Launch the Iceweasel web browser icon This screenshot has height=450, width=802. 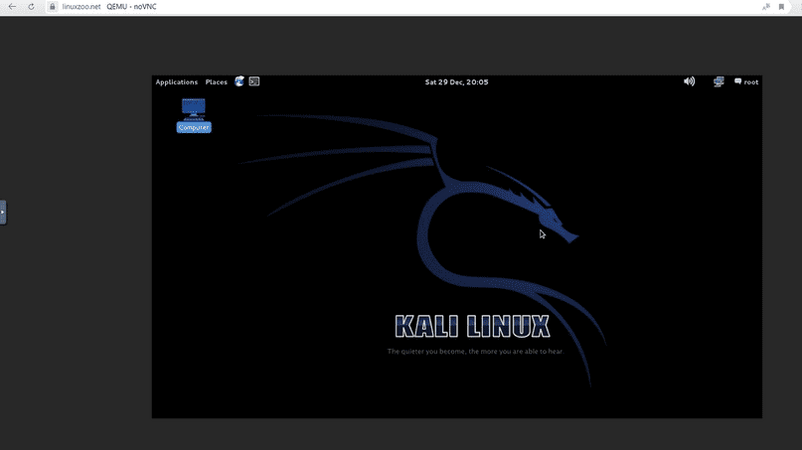(x=239, y=81)
